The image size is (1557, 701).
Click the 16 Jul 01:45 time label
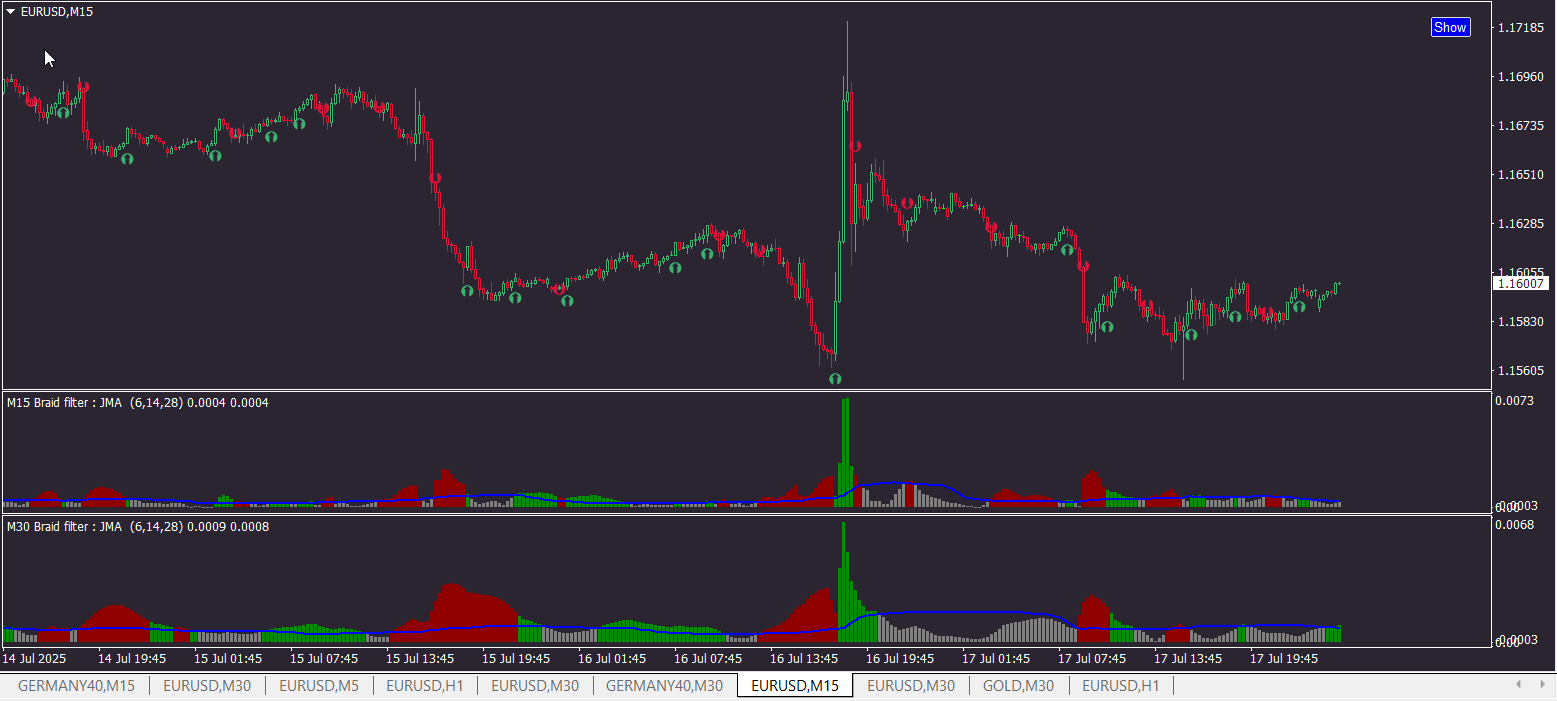click(x=612, y=659)
